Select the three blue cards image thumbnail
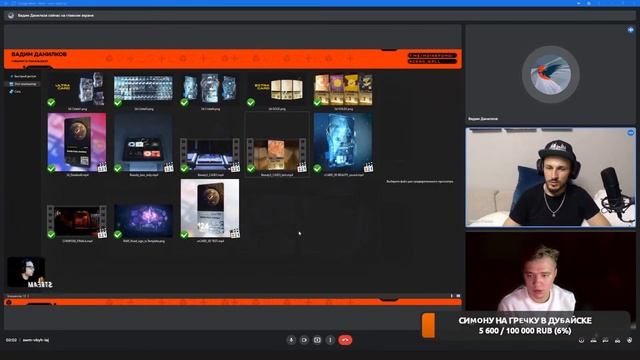The image size is (640, 360). pos(210,89)
